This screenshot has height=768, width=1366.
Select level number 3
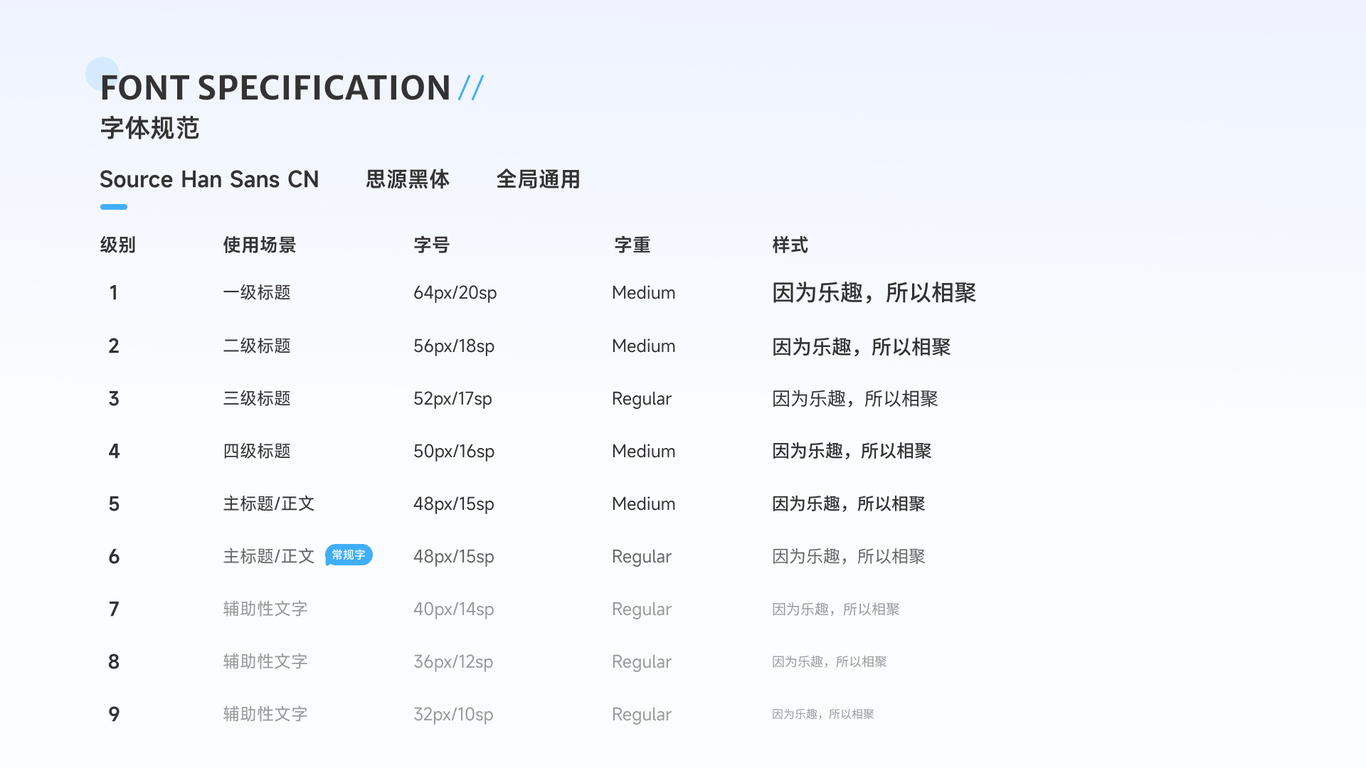(114, 398)
